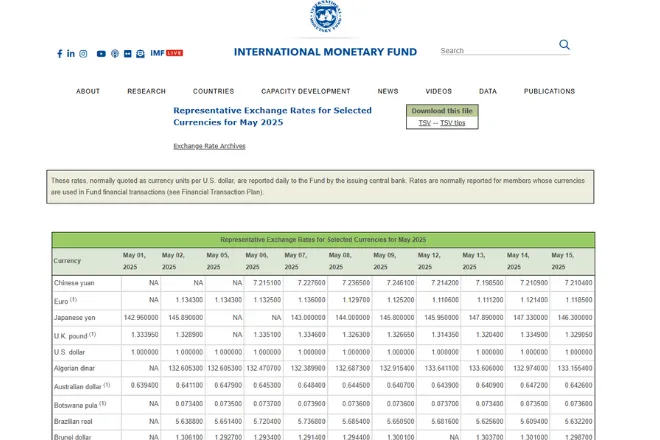The image size is (660, 440).
Task: Select the 'Australian dollar' row label
Action: tap(82, 386)
